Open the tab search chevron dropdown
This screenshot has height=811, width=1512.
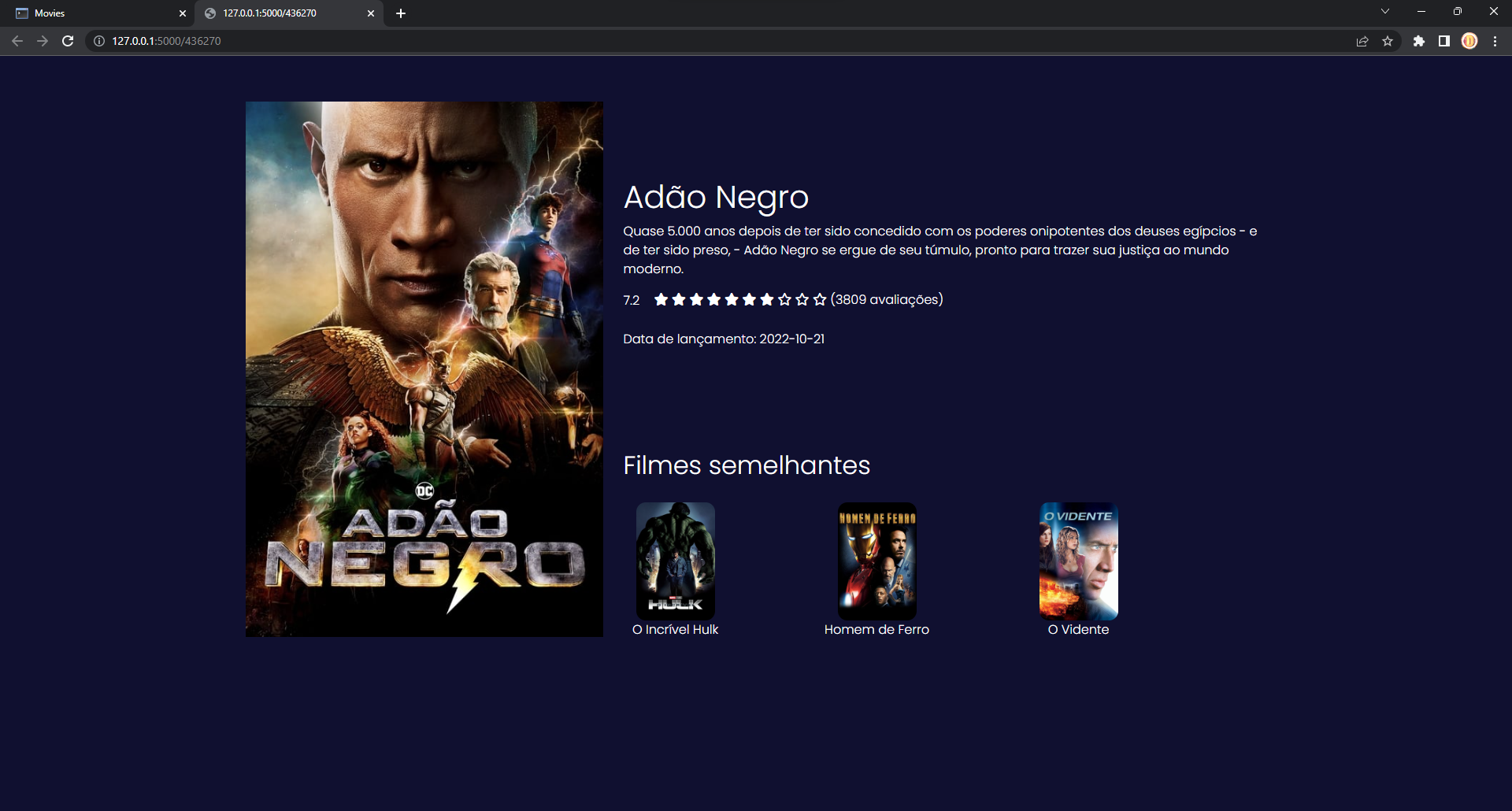tap(1384, 11)
